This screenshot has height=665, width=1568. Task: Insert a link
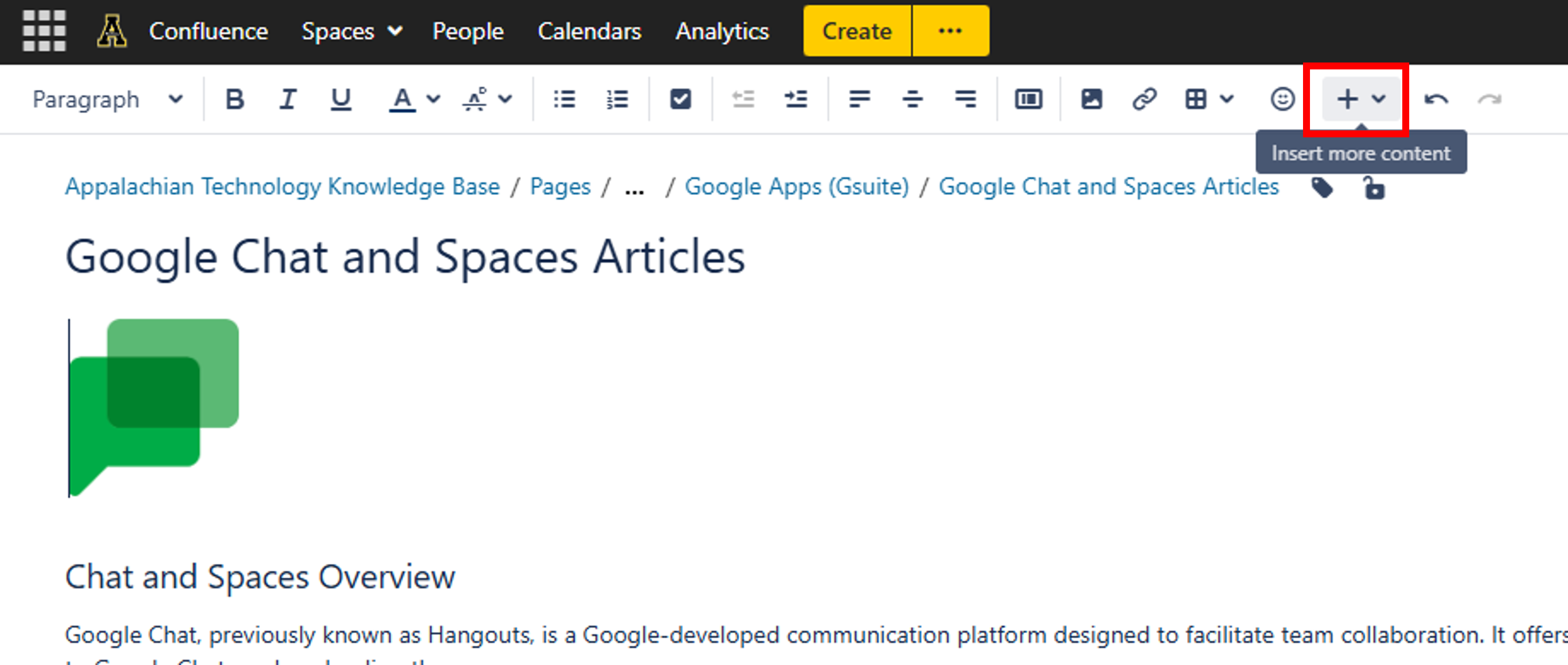point(1144,99)
